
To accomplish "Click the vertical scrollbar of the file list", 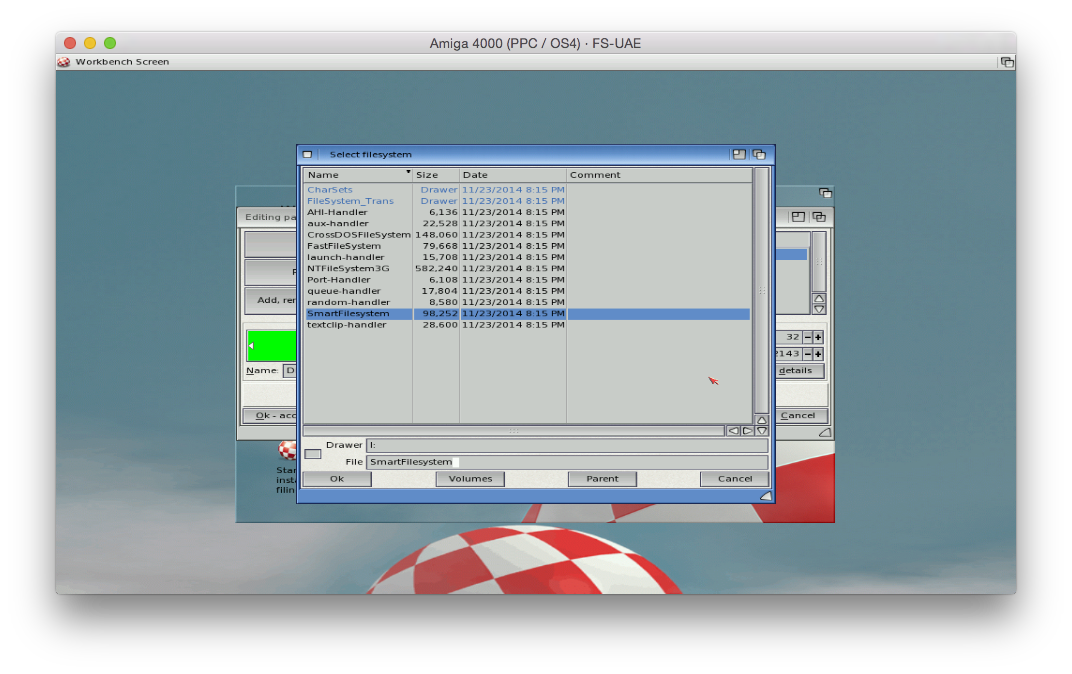I will pos(762,291).
